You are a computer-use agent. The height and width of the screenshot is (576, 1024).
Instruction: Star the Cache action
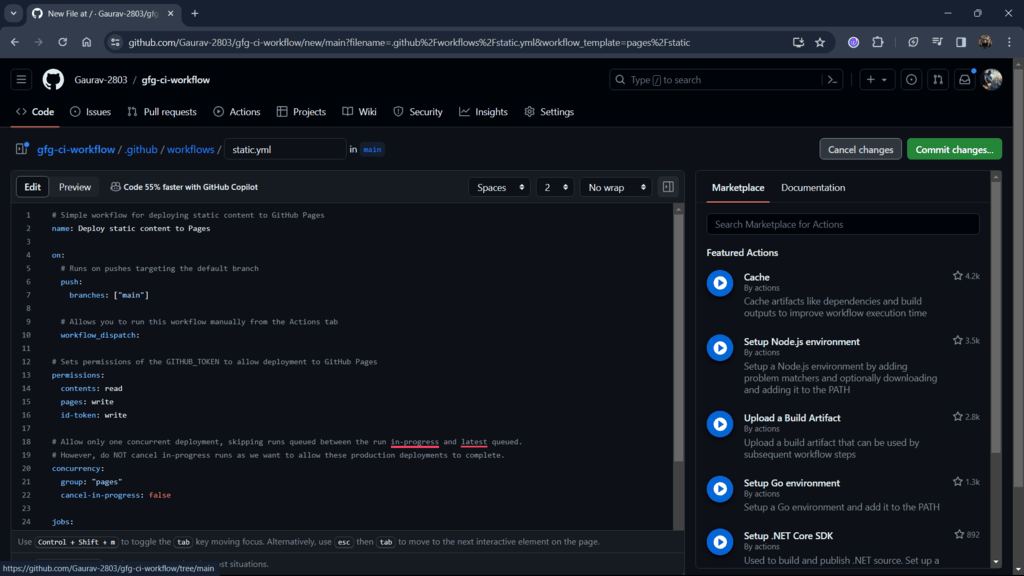click(x=957, y=276)
